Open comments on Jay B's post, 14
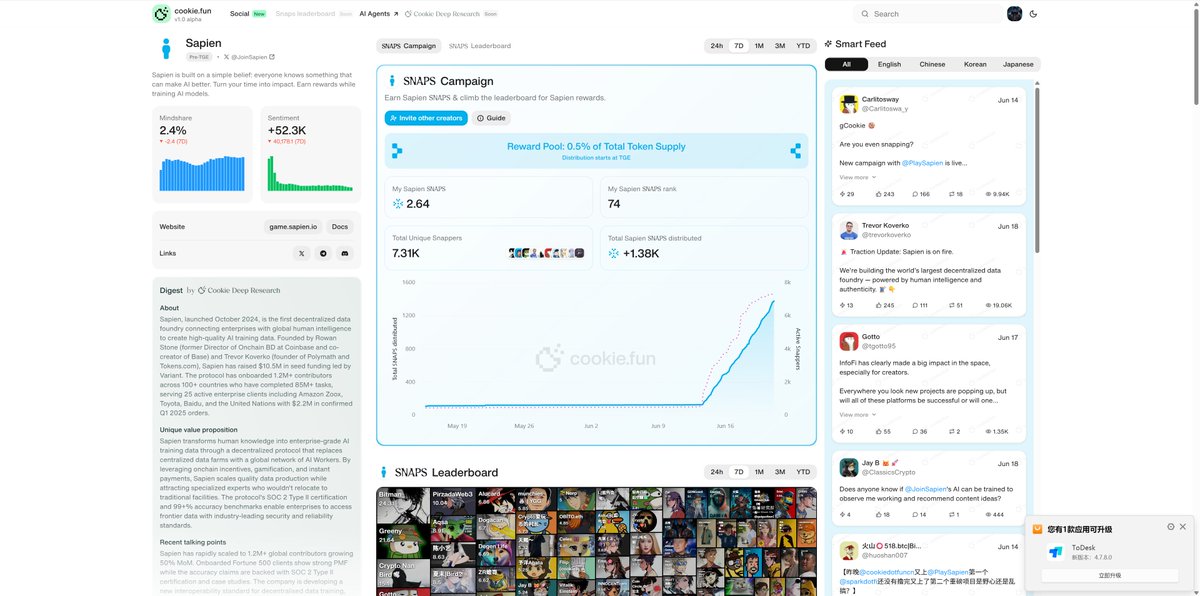This screenshot has height=596, width=1200. pyautogui.click(x=917, y=515)
